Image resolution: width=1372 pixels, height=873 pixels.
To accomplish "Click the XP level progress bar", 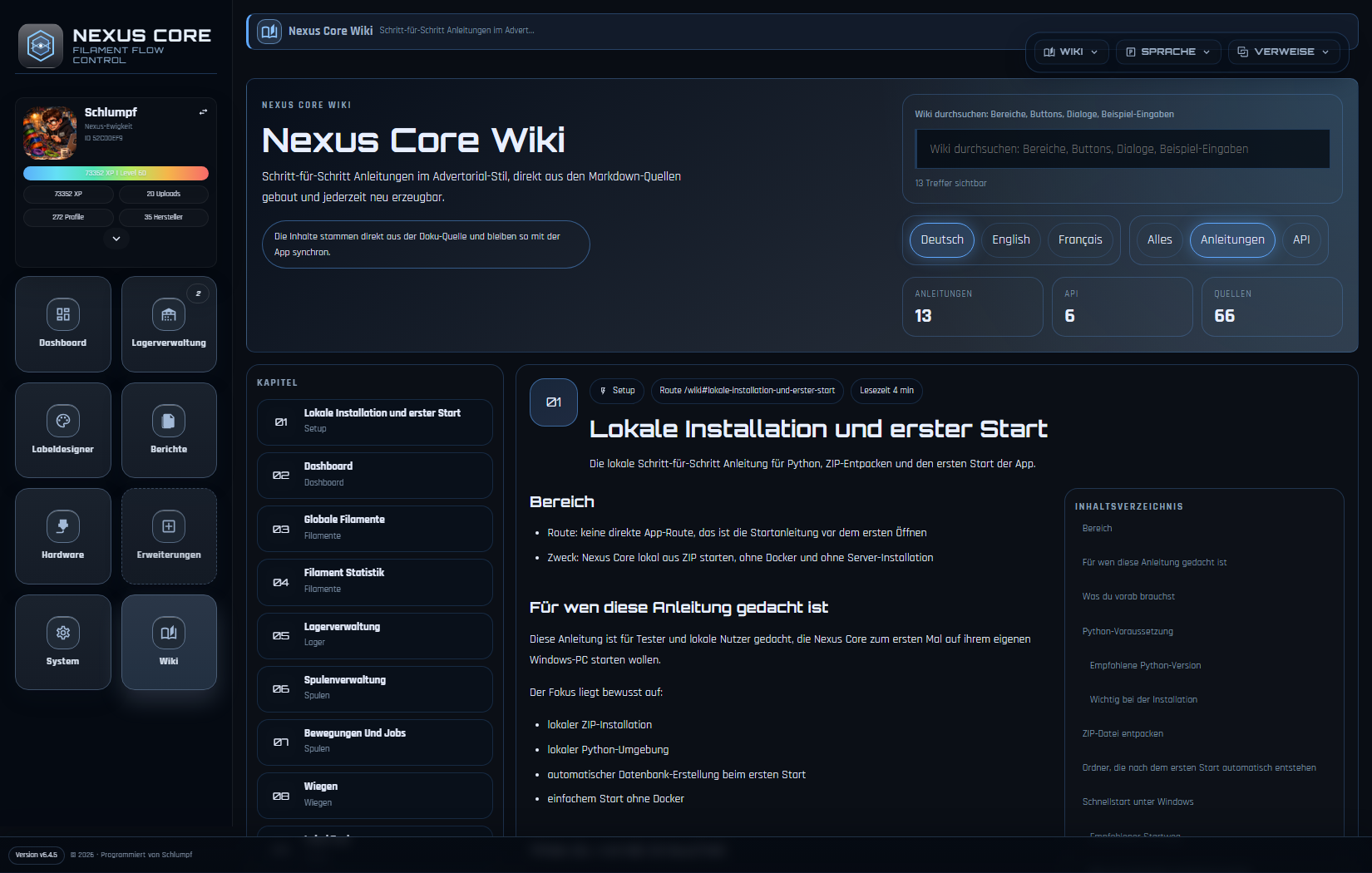I will [116, 173].
